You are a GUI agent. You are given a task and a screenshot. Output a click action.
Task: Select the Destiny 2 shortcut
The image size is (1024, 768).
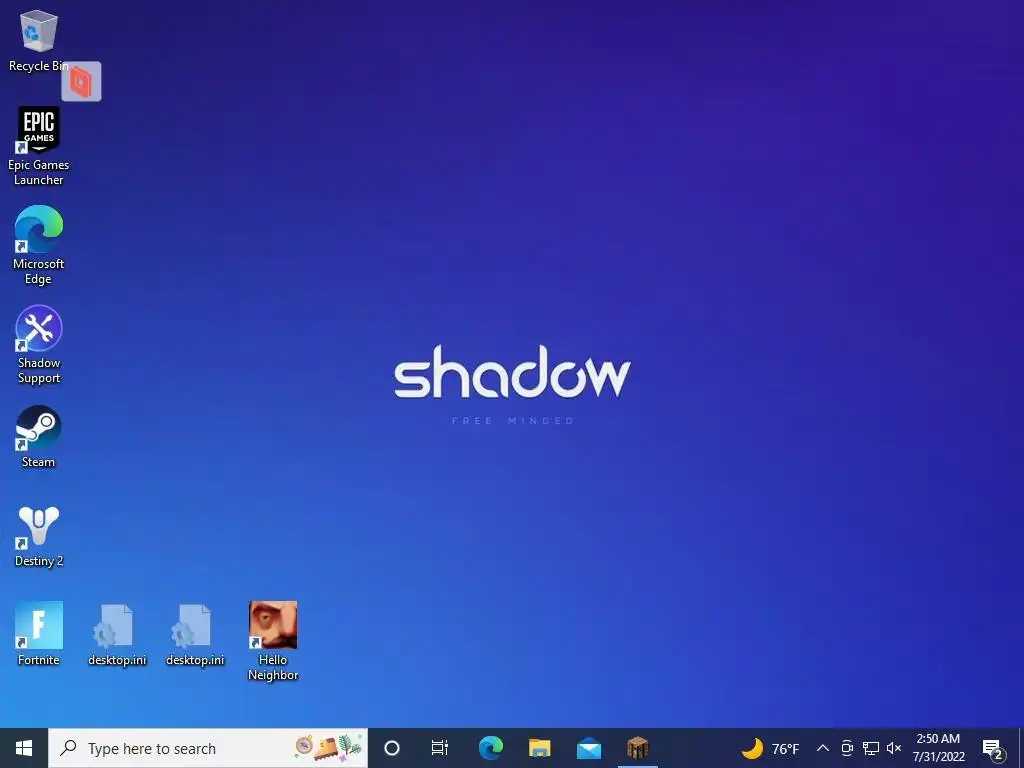point(39,536)
